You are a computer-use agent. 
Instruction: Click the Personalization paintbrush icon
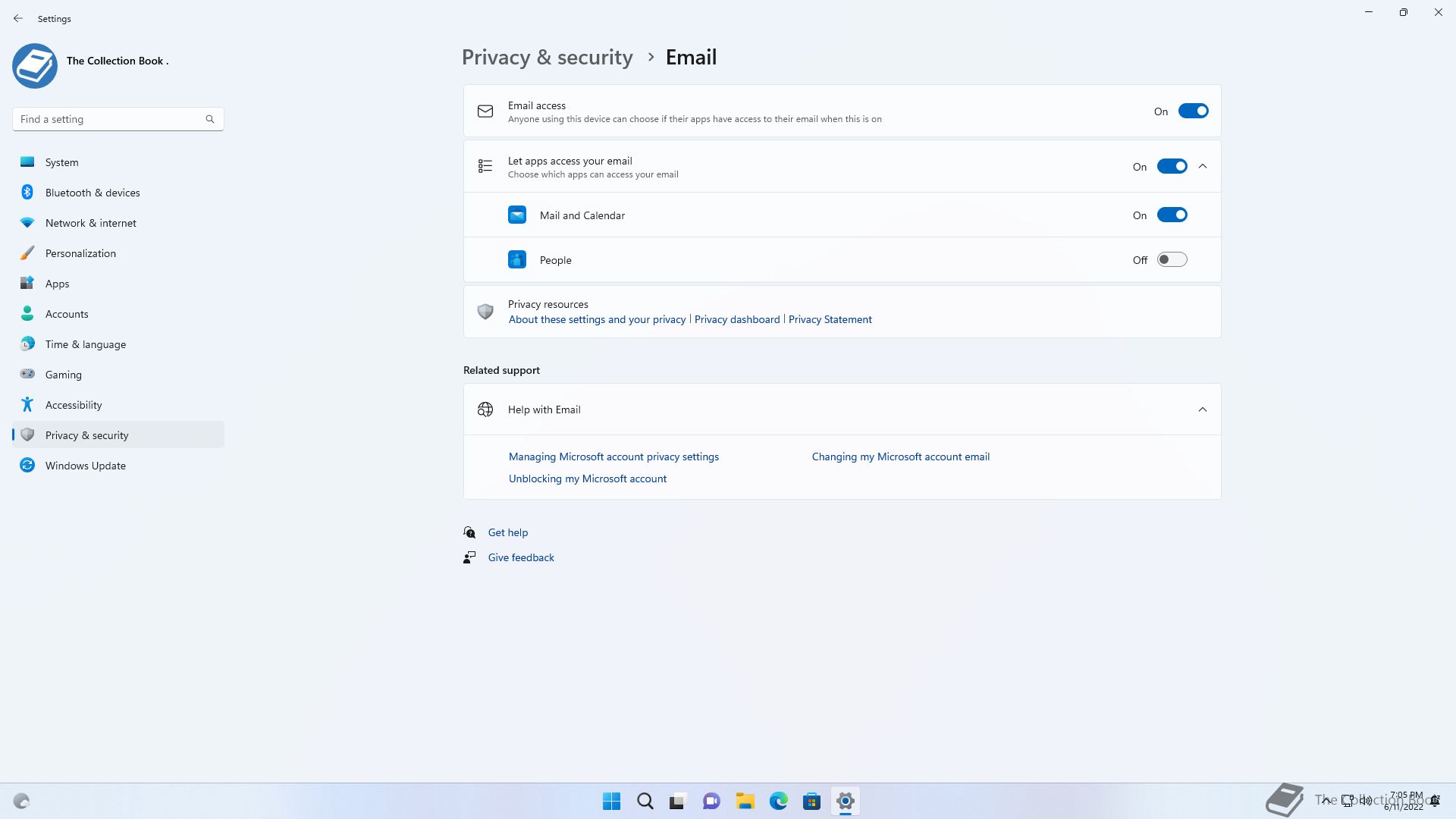click(27, 253)
